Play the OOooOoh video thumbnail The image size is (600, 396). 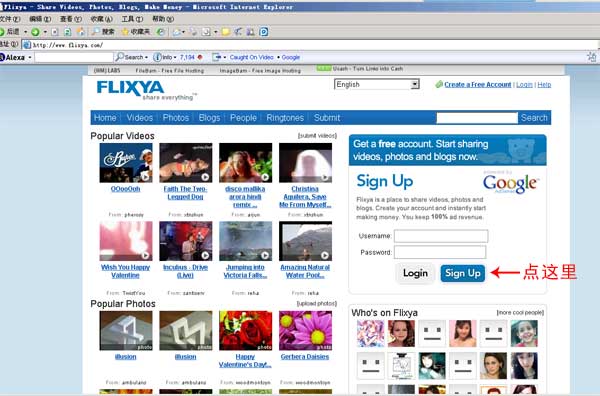(x=126, y=163)
